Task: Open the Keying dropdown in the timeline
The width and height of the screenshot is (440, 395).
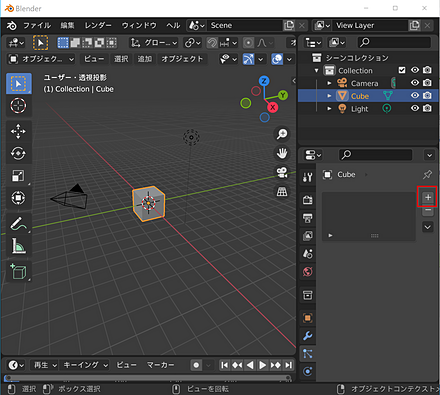Action: [86, 365]
